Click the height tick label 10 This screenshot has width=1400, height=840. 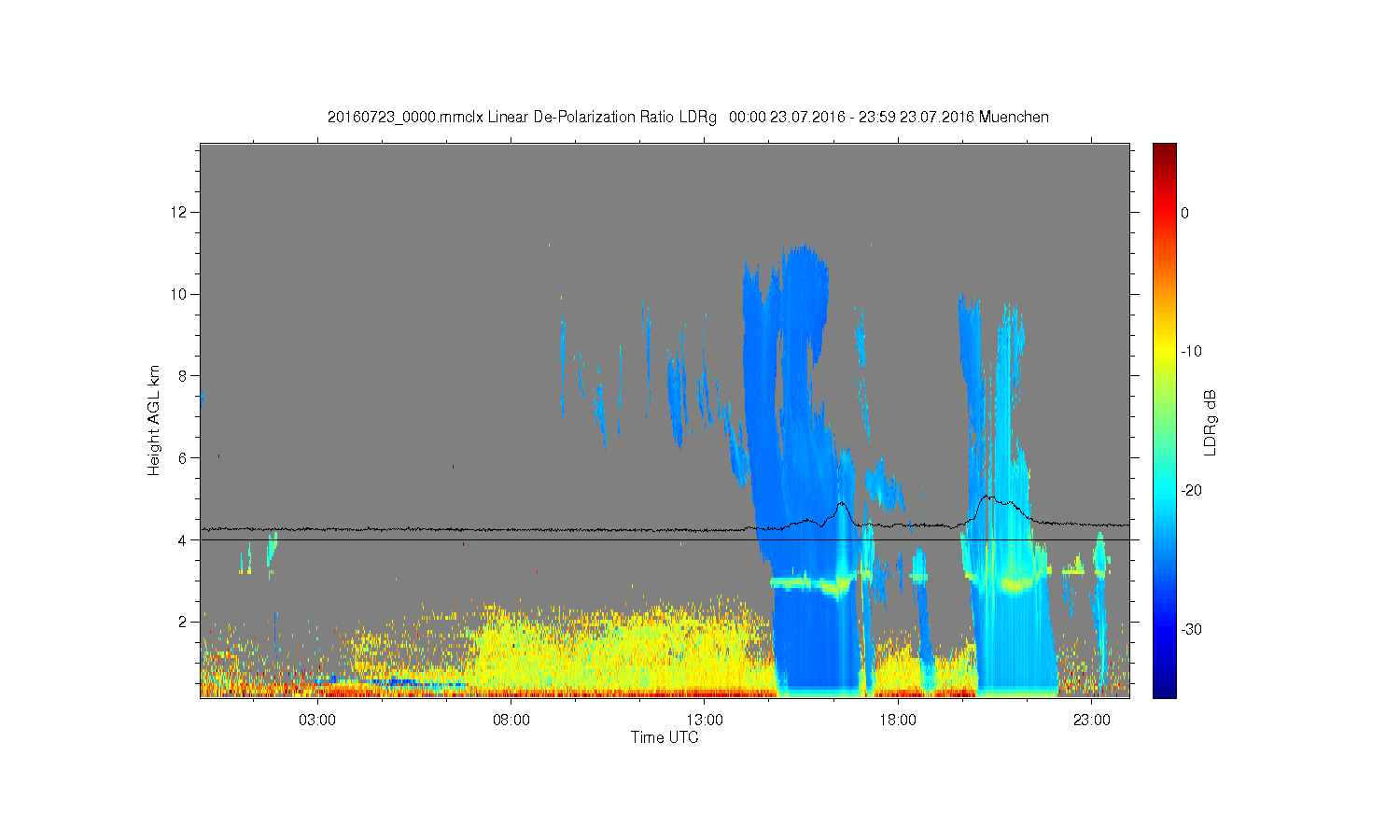(179, 294)
